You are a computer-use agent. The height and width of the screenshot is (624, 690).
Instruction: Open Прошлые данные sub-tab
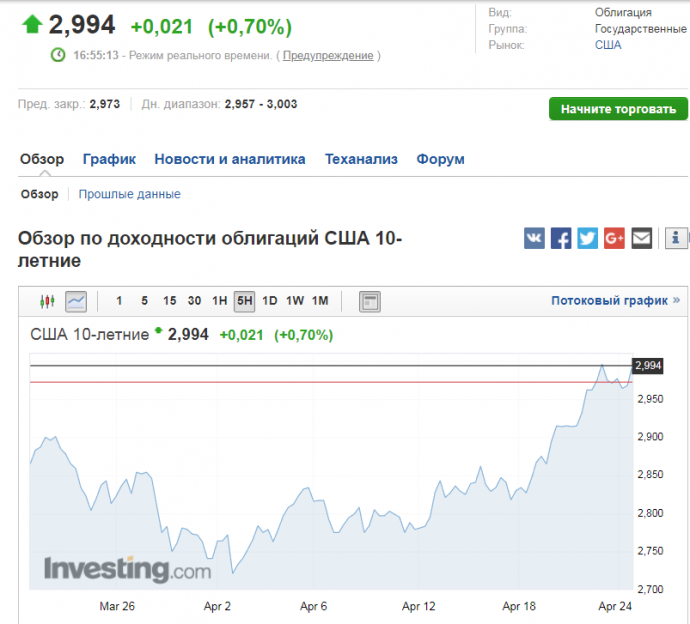(x=129, y=194)
